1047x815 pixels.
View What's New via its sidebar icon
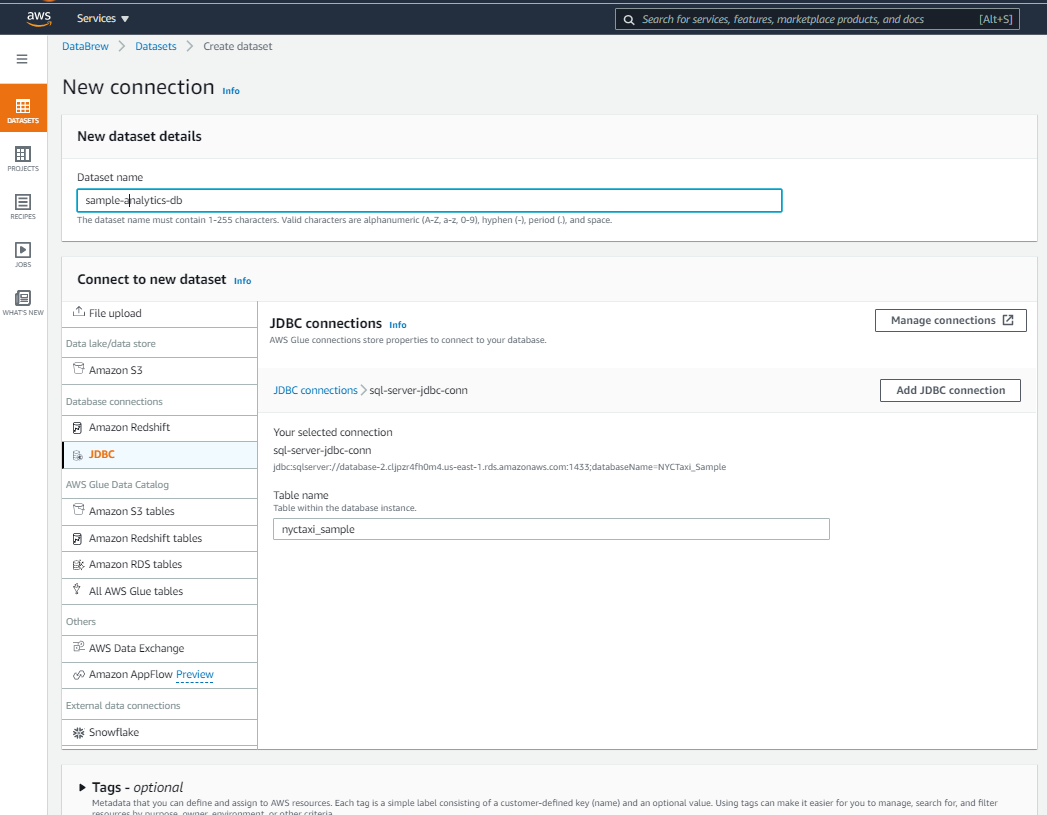(22, 299)
